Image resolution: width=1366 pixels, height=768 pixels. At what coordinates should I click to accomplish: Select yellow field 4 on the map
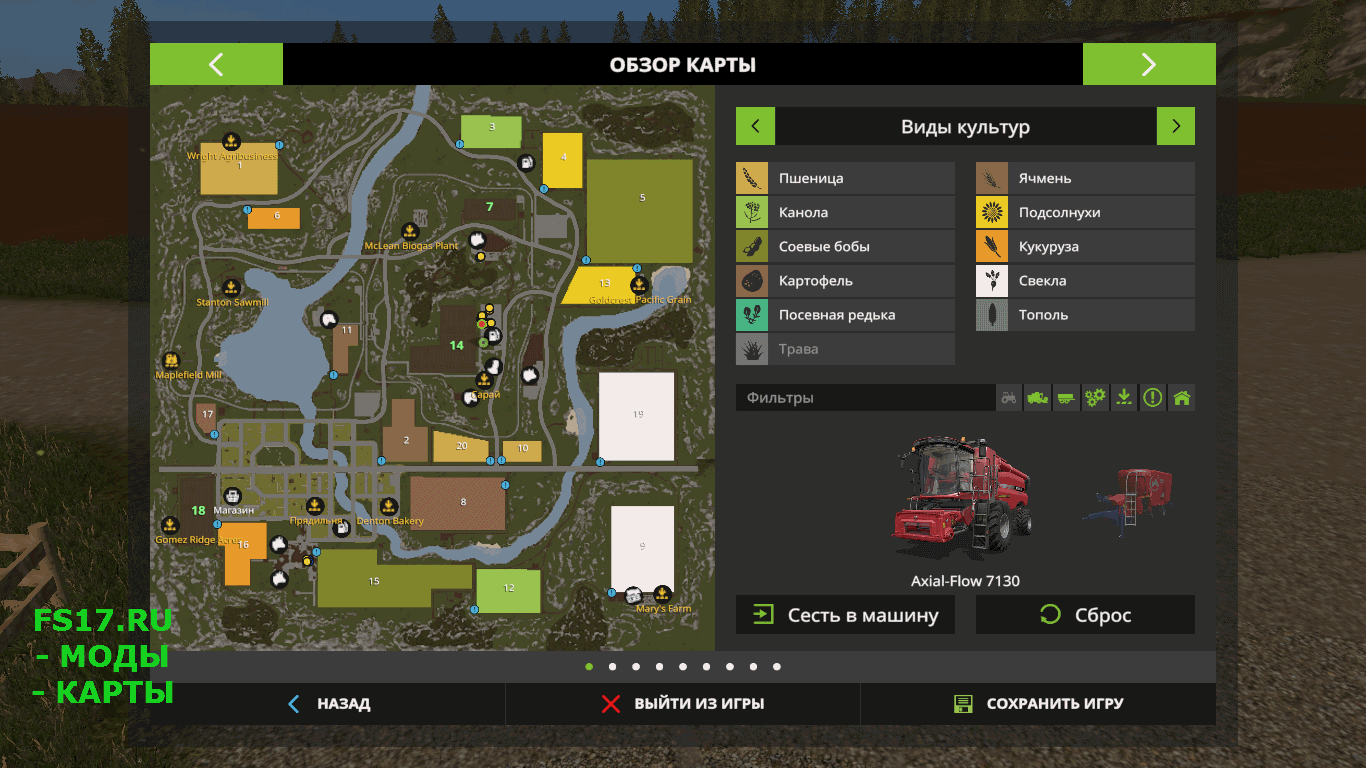point(563,160)
